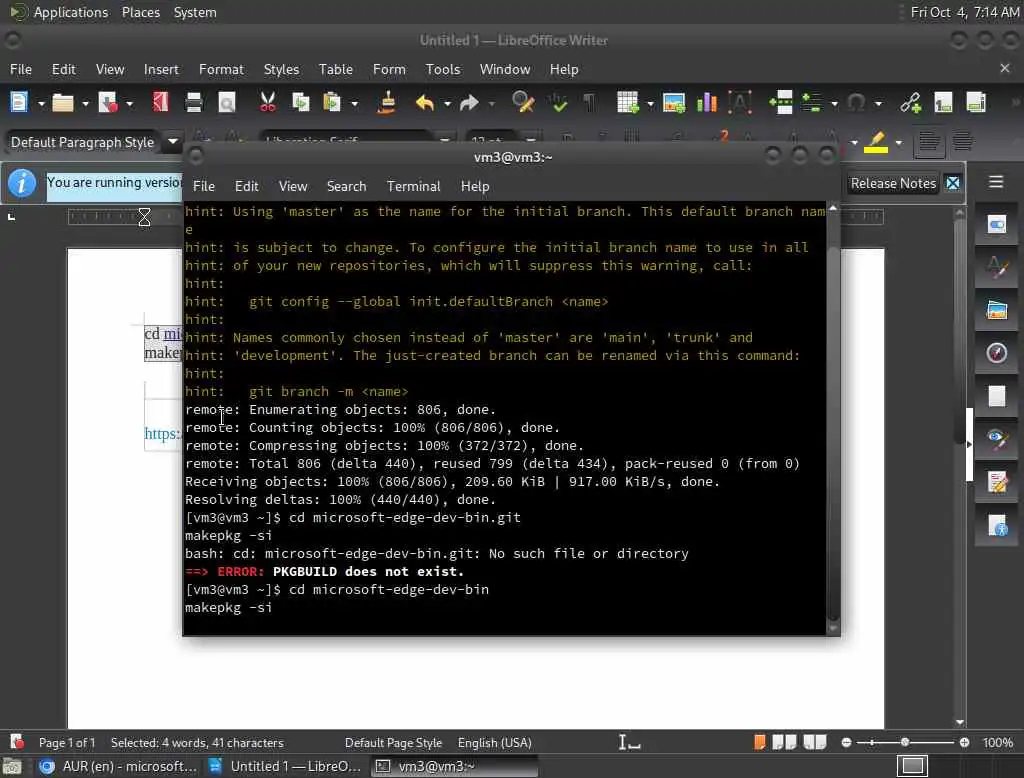
Task: Click the Undo arrow icon
Action: coord(424,103)
